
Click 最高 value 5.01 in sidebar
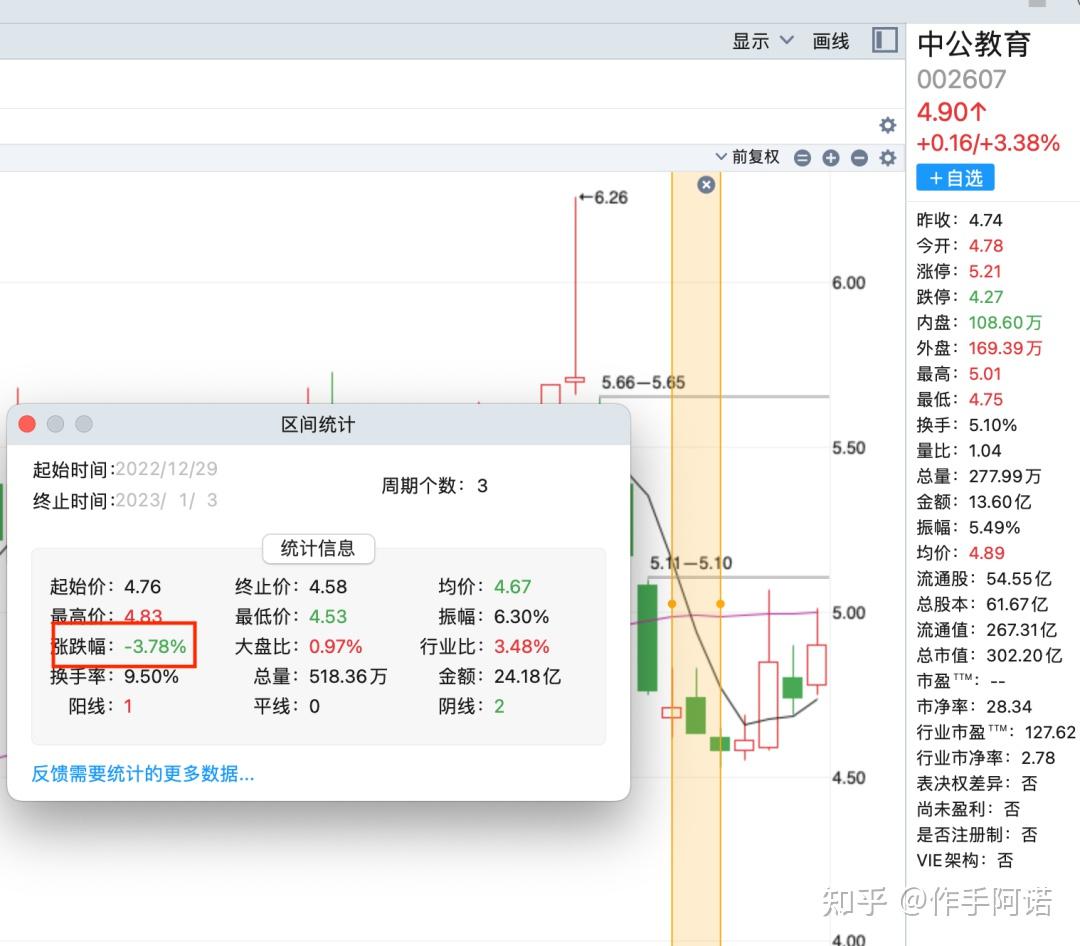[985, 374]
